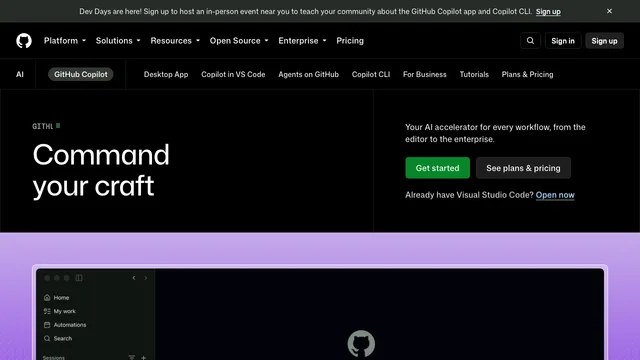Click See plans & pricing button

[523, 168]
